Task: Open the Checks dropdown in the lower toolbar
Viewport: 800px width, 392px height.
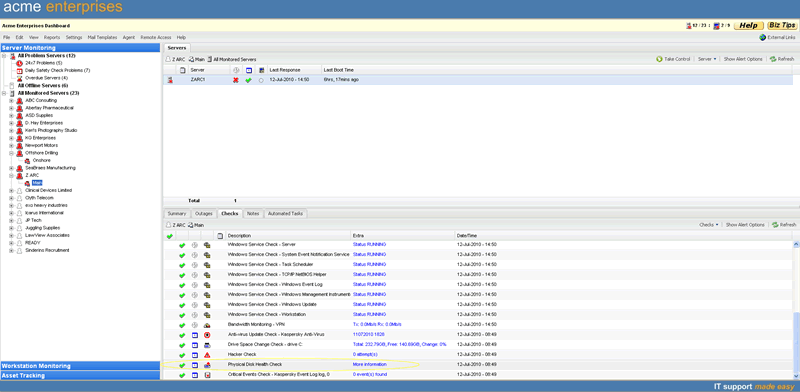Action: tap(709, 225)
